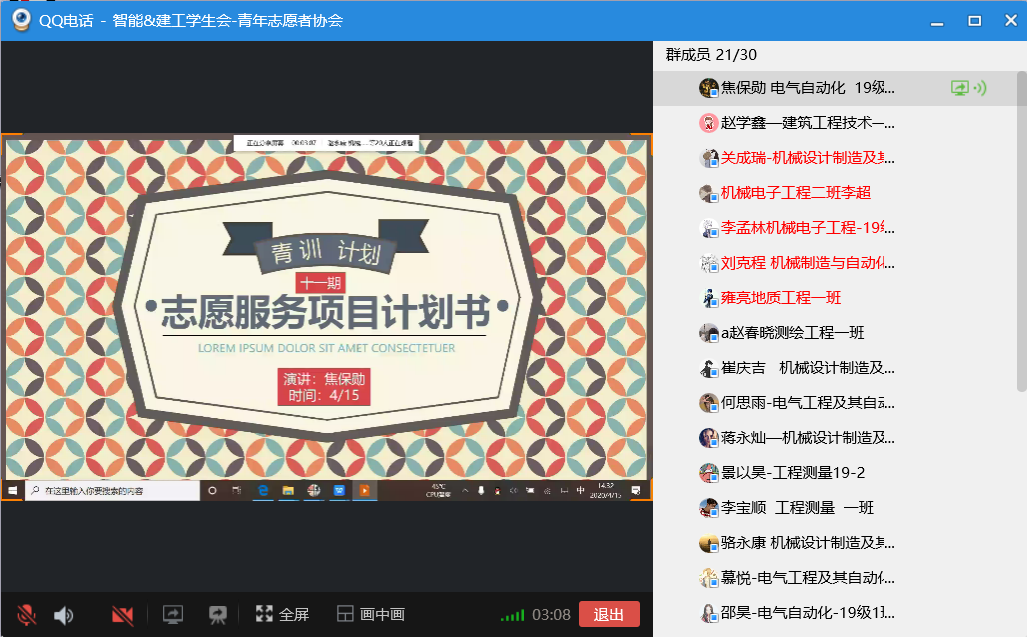Click the red 退出 button to leave the call

pyautogui.click(x=608, y=614)
